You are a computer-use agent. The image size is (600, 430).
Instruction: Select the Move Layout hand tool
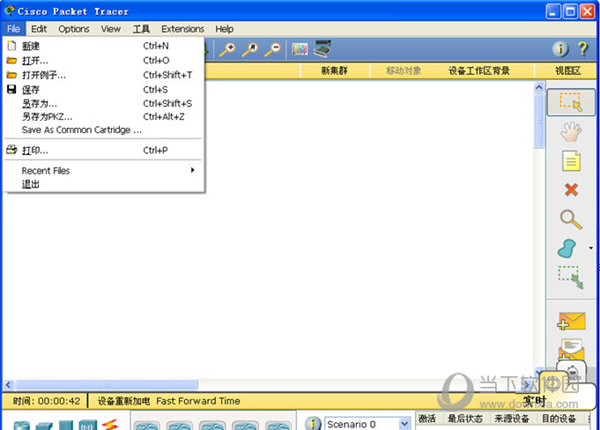[x=571, y=132]
